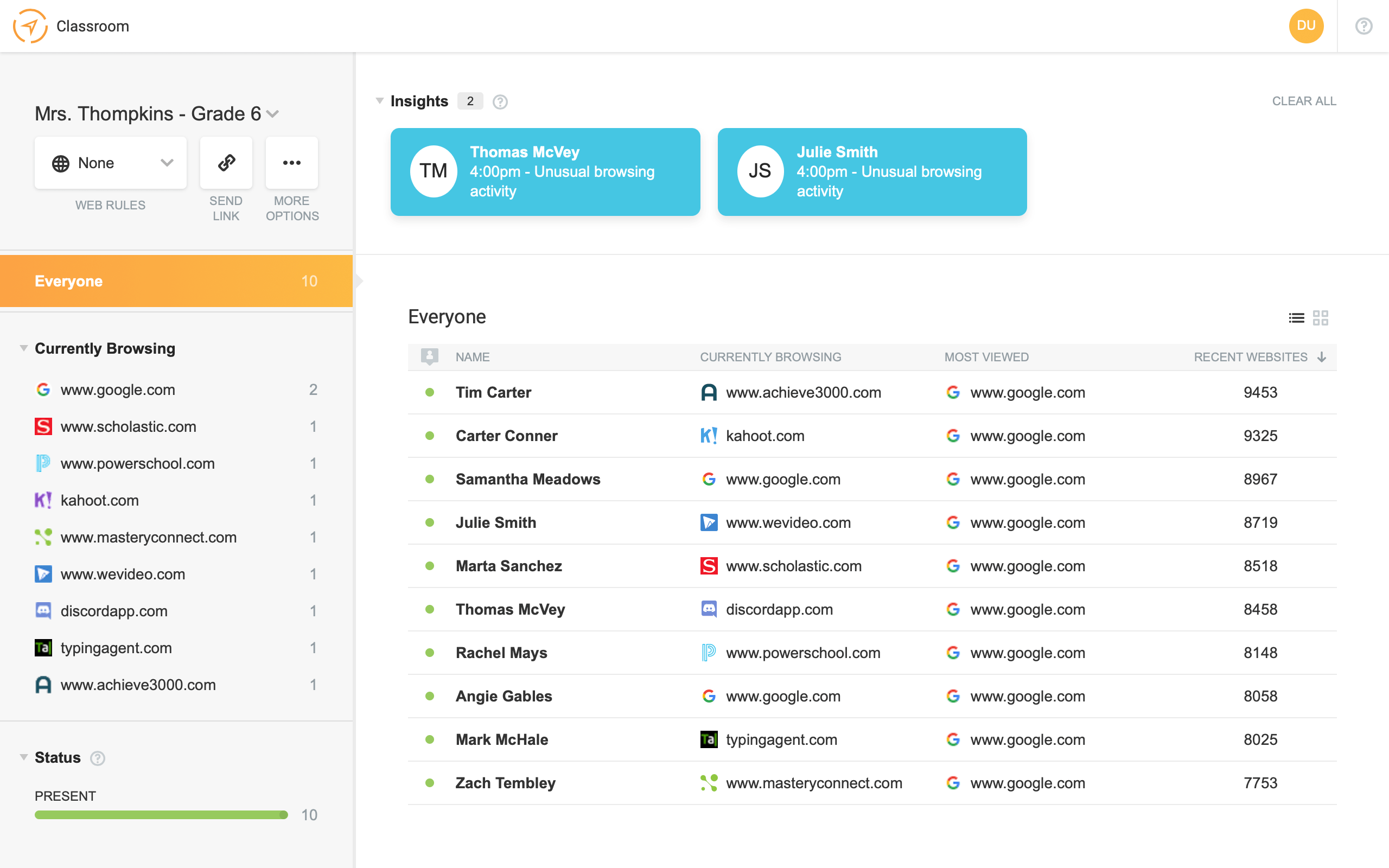Click the Kahoot icon next to Carter Conner
Viewport: 1389px width, 868px height.
pyautogui.click(x=710, y=436)
